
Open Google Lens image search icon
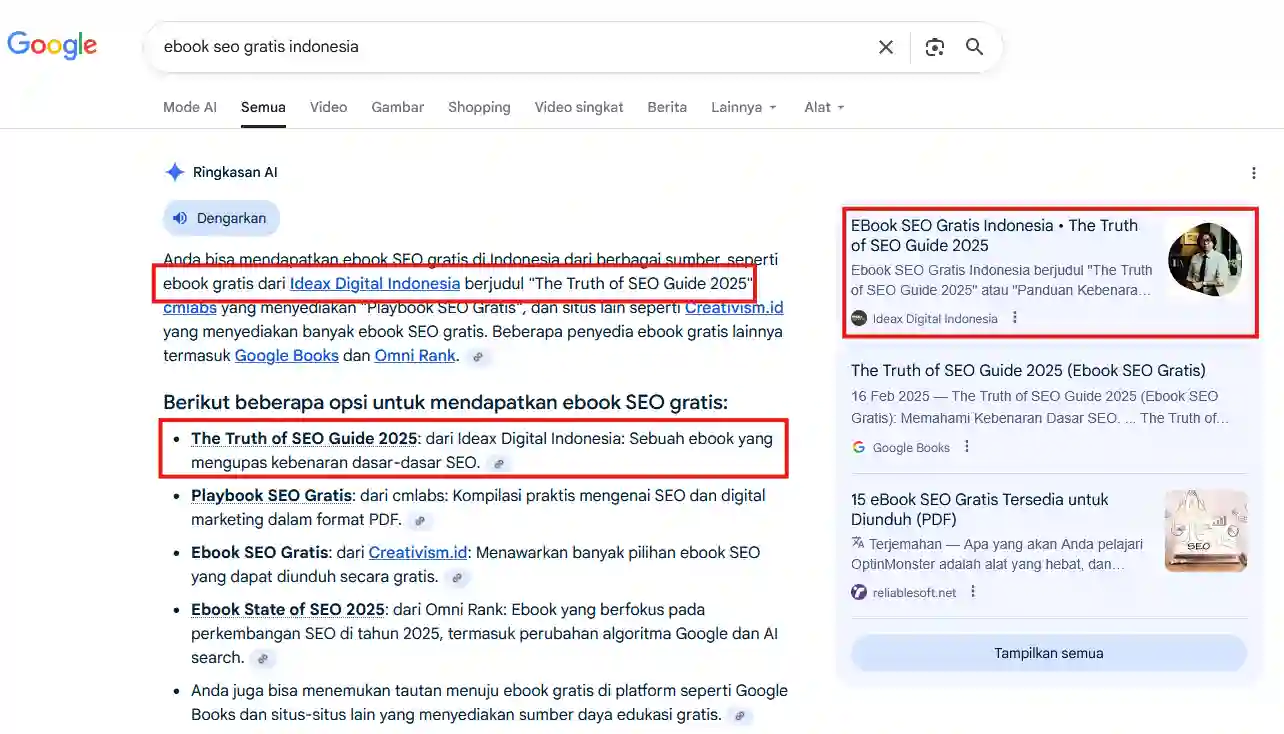coord(934,47)
